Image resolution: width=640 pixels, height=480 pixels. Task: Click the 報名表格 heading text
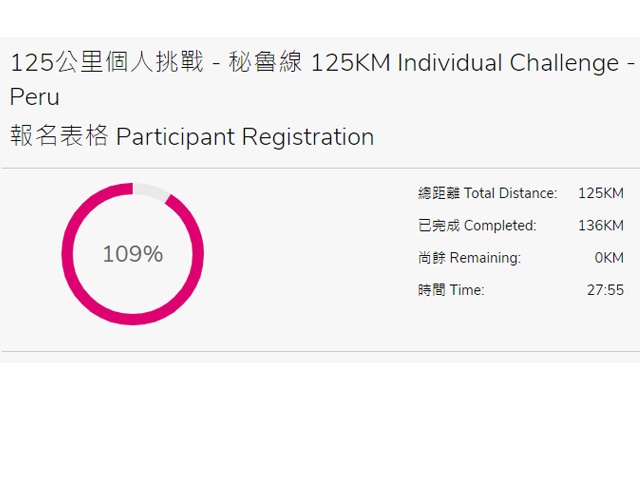pos(59,136)
